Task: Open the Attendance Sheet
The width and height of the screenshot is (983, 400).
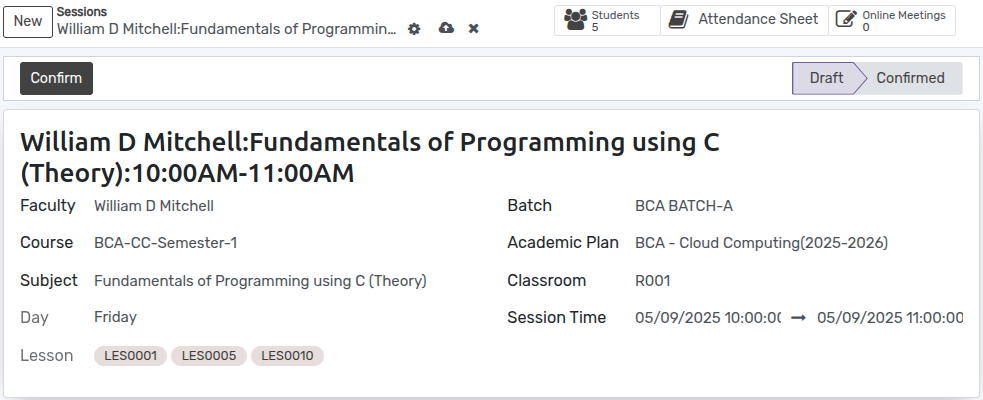Action: click(x=744, y=21)
